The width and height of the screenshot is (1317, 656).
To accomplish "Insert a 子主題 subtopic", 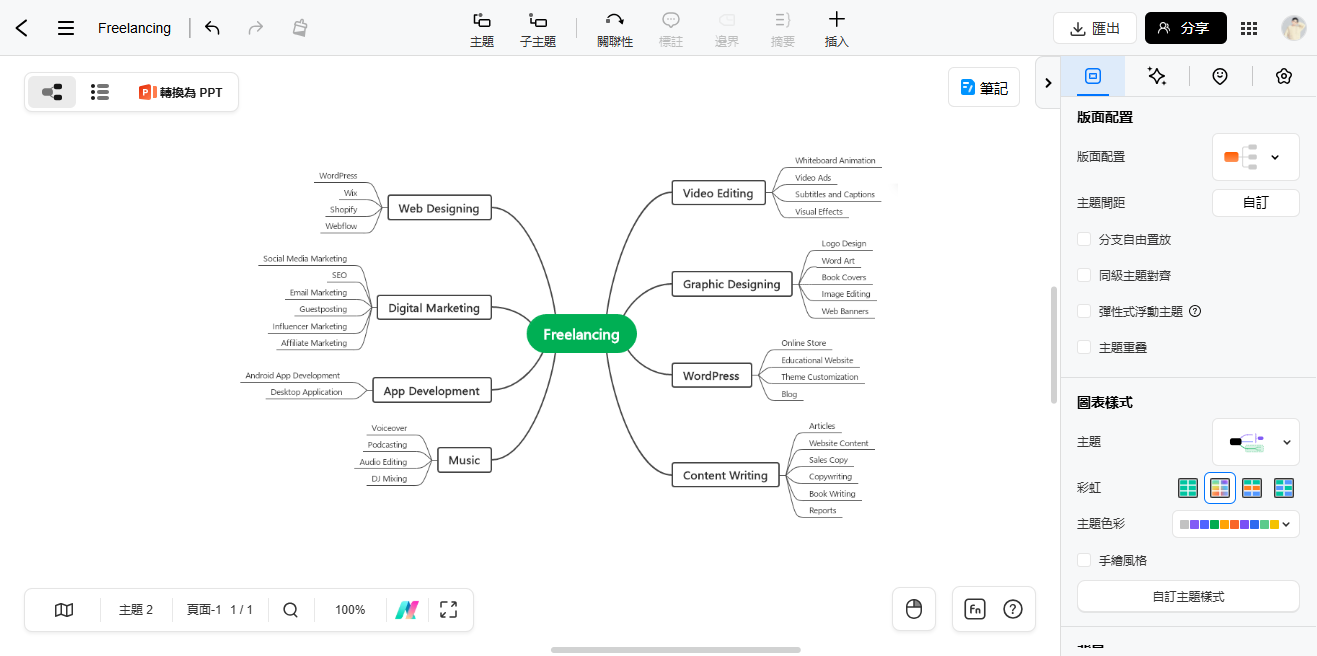I will coord(538,30).
